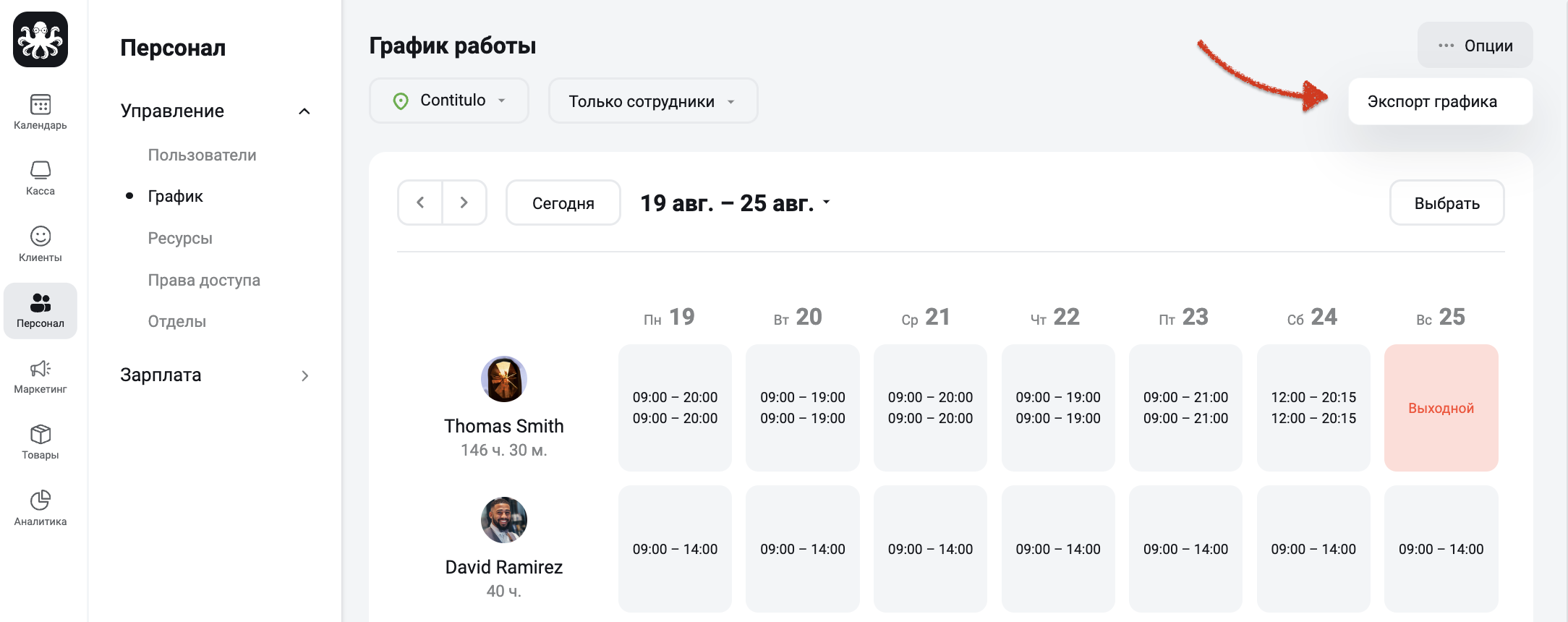Screen dimensions: 1568x622
Task: Open Thomas Smith's Monday 19 shift cell
Action: tap(675, 408)
